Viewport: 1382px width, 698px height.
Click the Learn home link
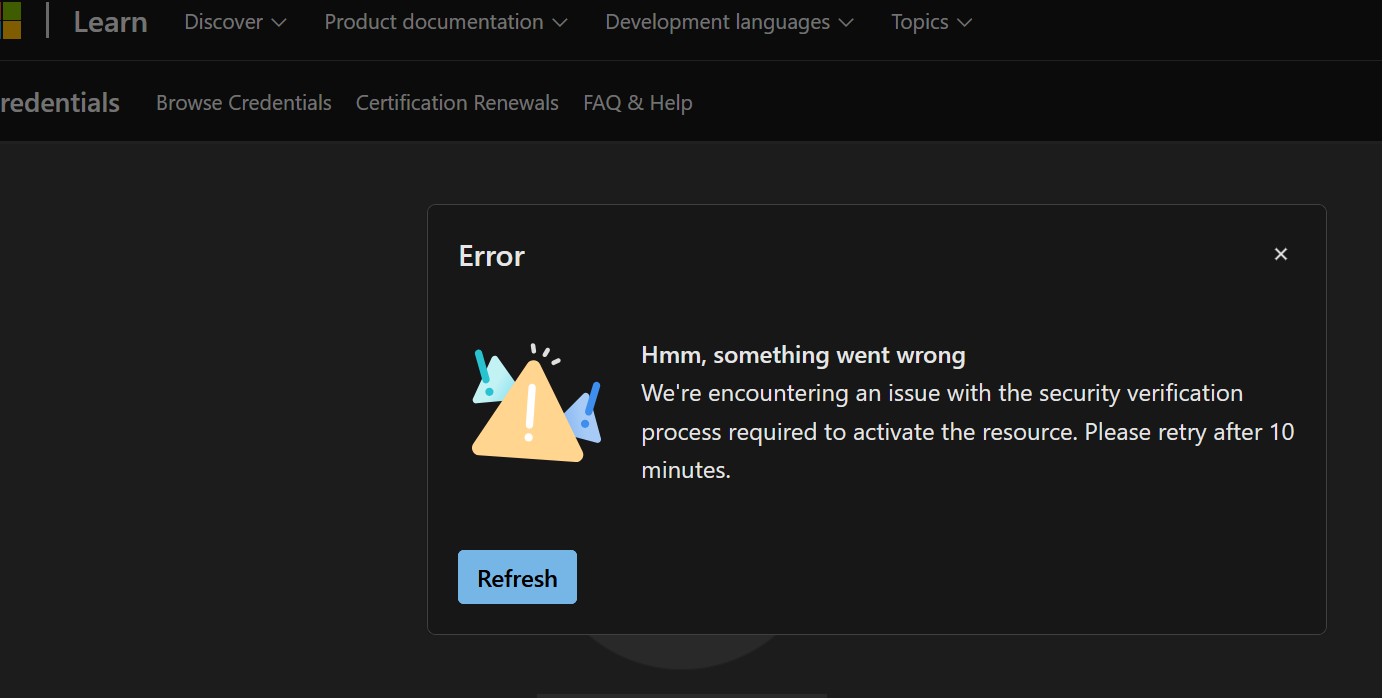coord(110,21)
